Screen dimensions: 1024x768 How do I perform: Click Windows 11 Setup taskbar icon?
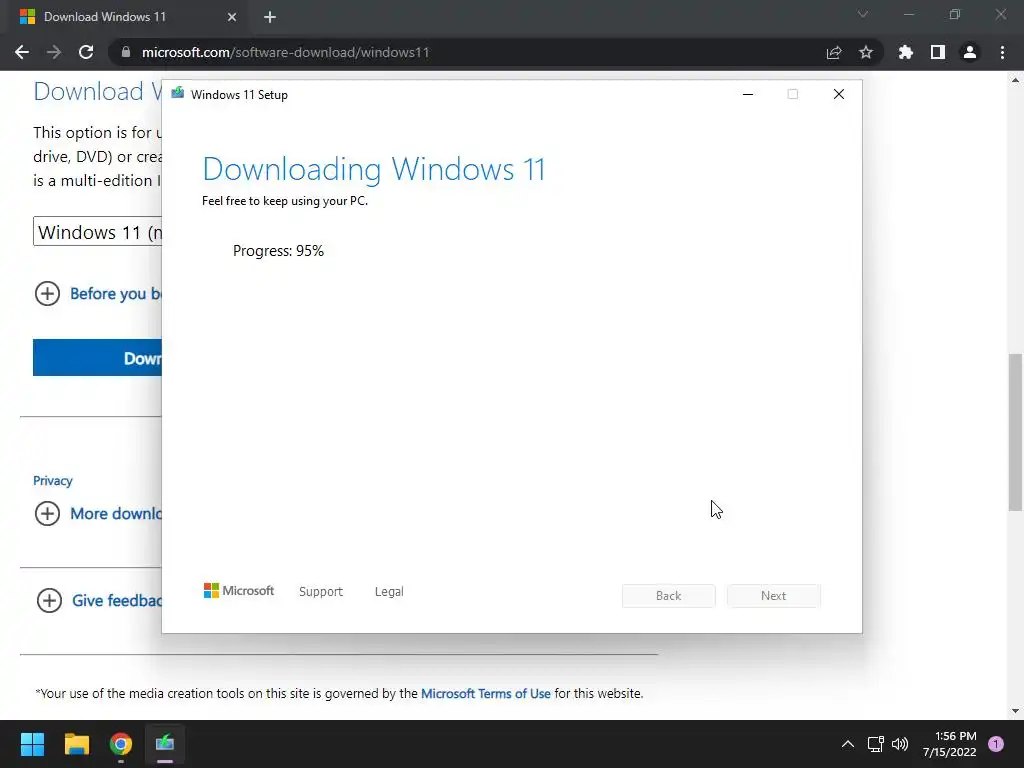click(x=165, y=744)
